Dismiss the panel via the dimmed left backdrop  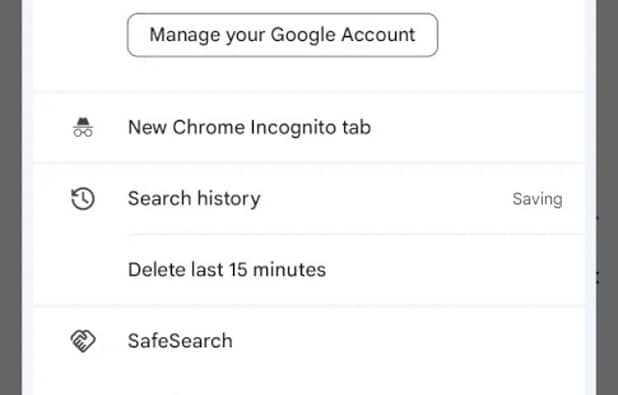tap(11, 197)
